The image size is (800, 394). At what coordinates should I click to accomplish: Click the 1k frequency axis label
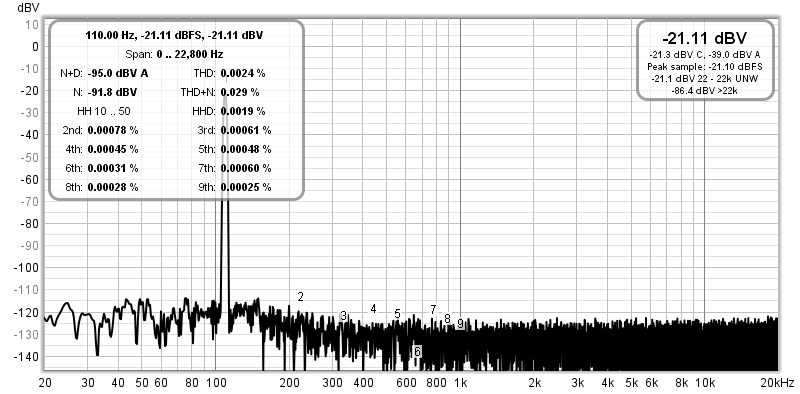pyautogui.click(x=461, y=383)
